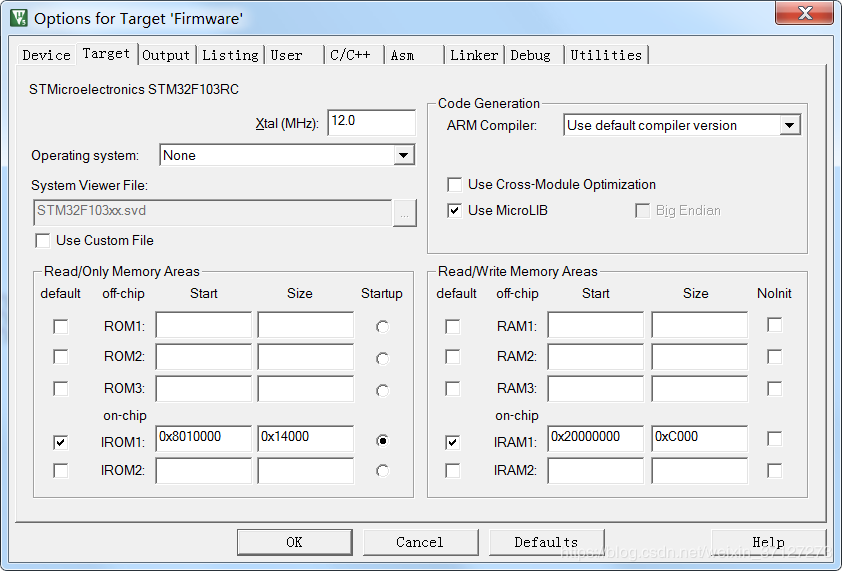Enable NoInit for IRAM1
842x571 pixels.
coord(774,438)
